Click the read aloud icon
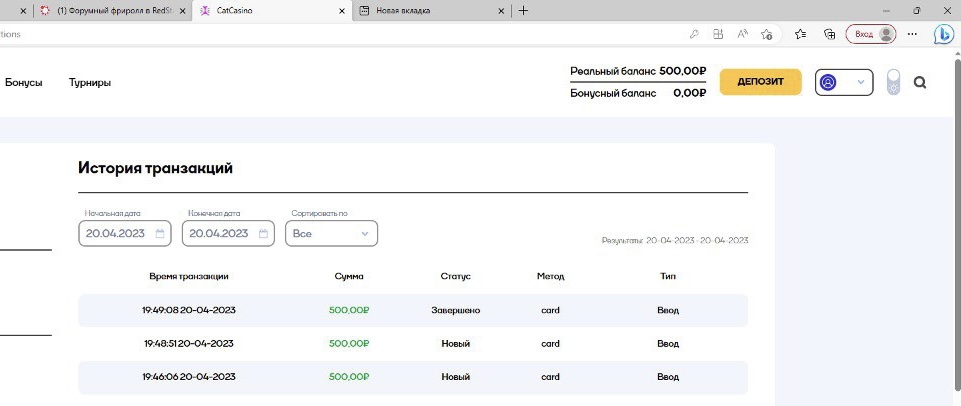 (x=743, y=34)
